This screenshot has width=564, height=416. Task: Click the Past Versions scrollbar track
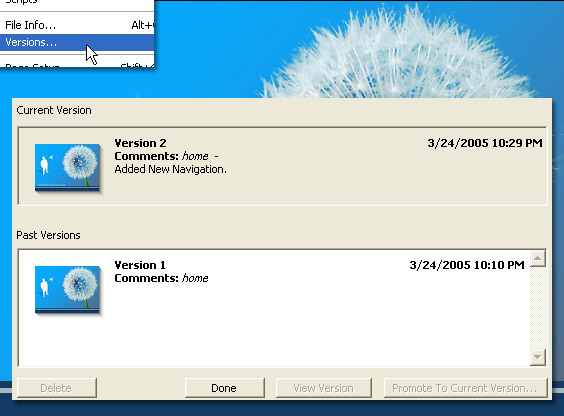[x=538, y=308]
